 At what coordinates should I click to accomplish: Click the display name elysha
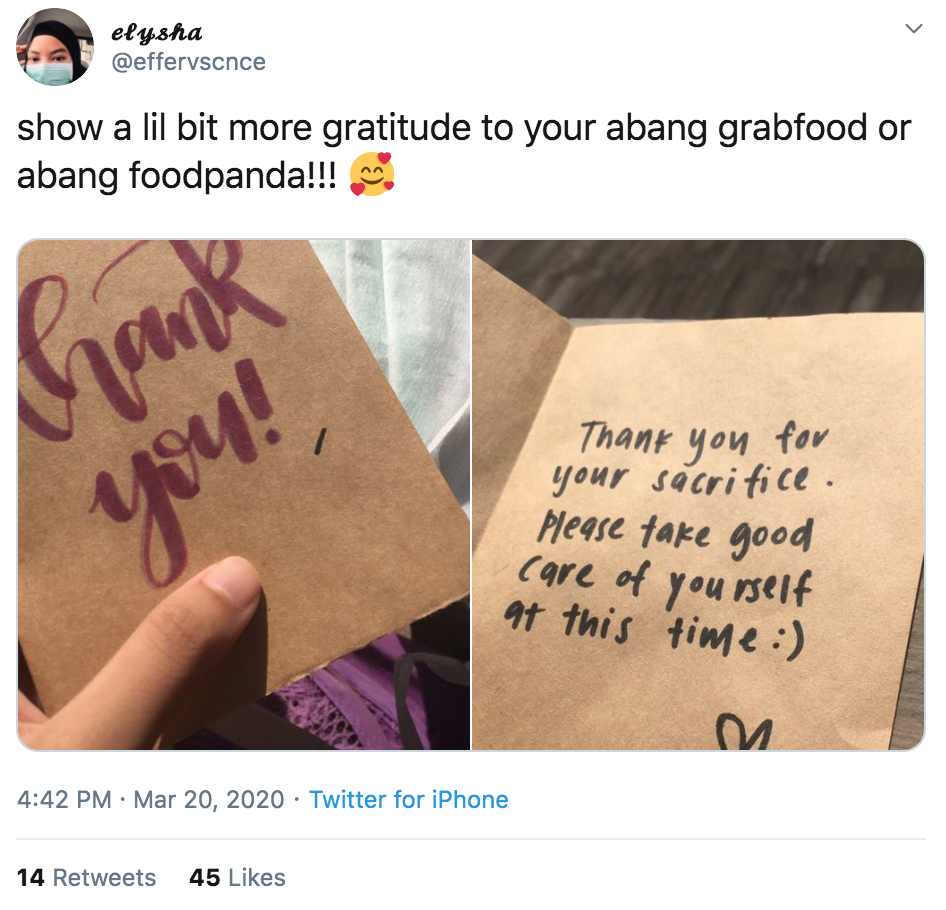156,32
